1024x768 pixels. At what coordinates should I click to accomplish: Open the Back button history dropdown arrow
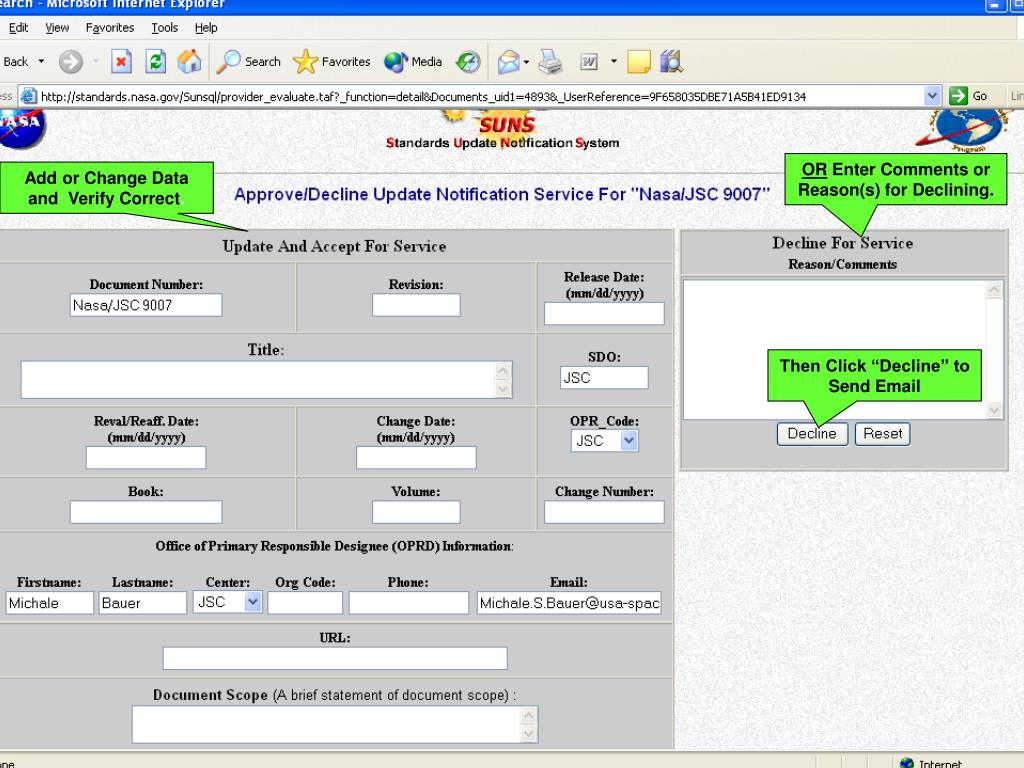point(41,61)
